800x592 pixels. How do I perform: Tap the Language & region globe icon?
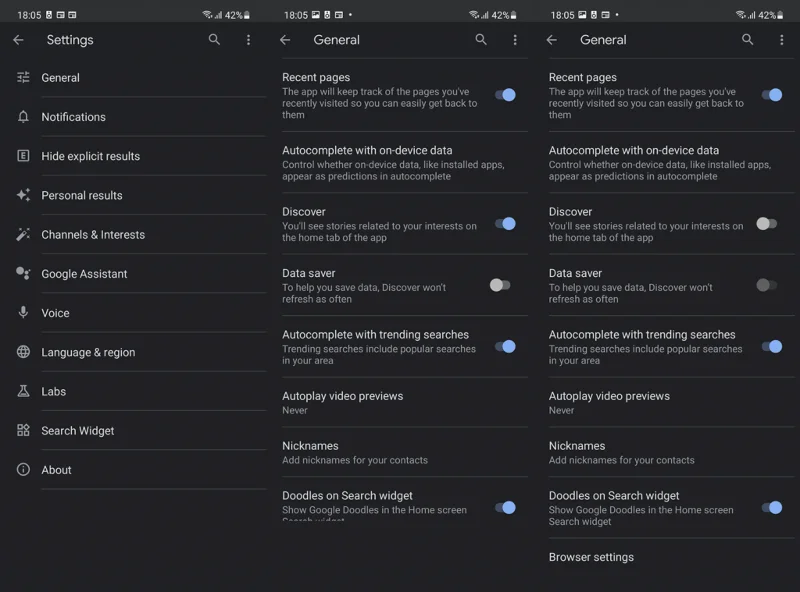coord(23,352)
